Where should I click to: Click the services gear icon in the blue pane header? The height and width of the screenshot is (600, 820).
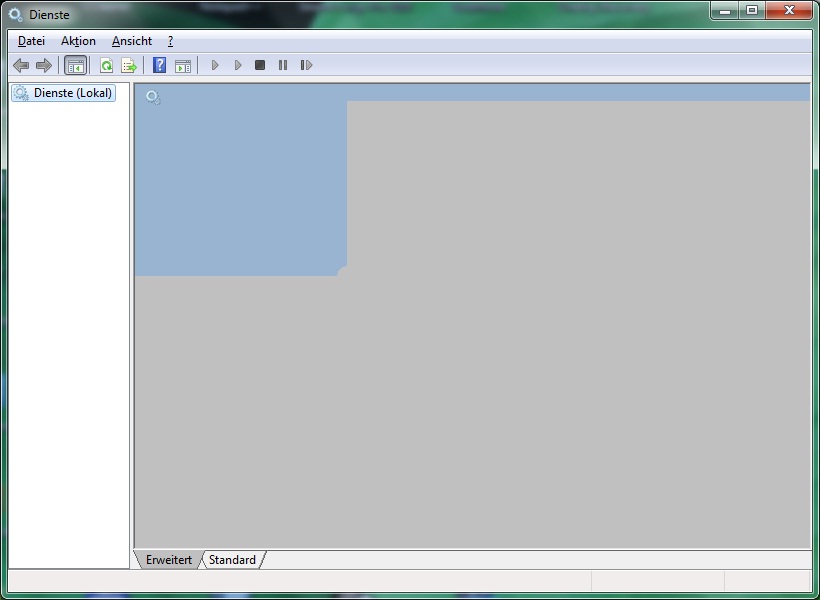153,97
